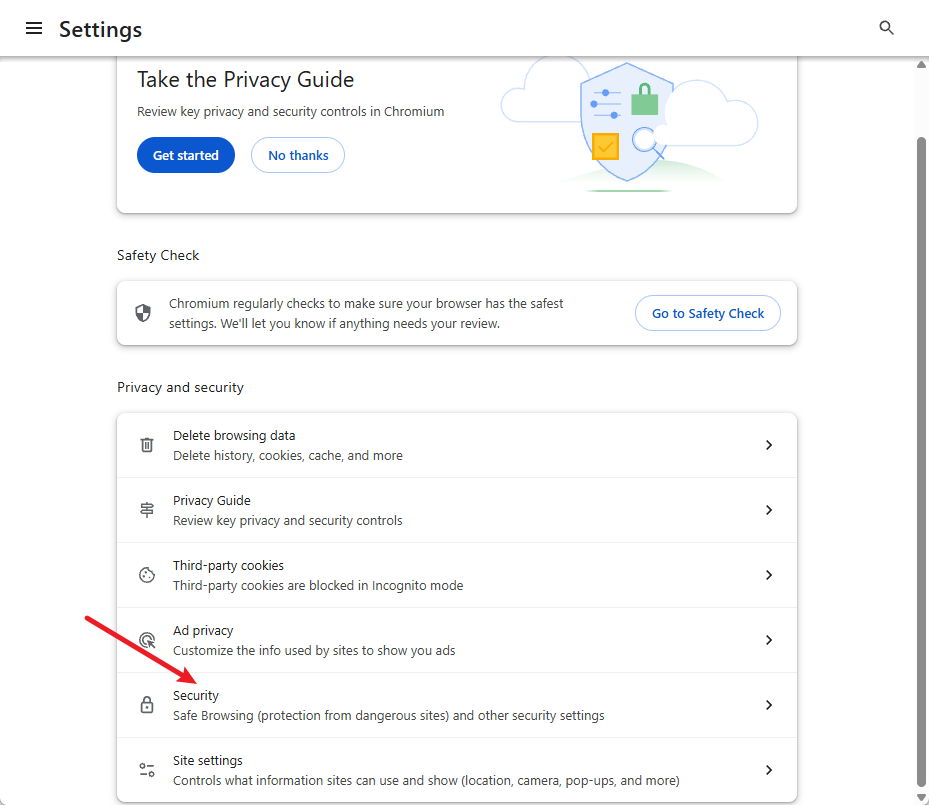Open the hamburger main menu
929x805 pixels.
pyautogui.click(x=34, y=28)
